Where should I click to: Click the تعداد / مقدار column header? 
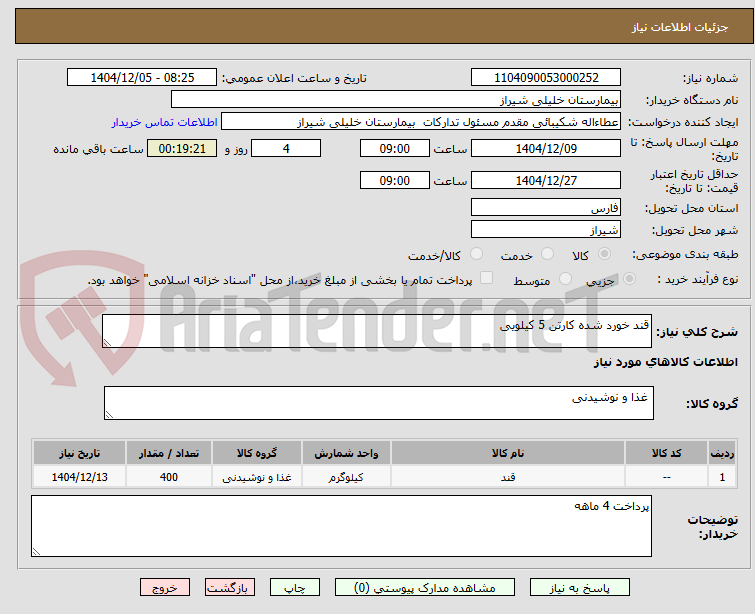click(x=169, y=453)
